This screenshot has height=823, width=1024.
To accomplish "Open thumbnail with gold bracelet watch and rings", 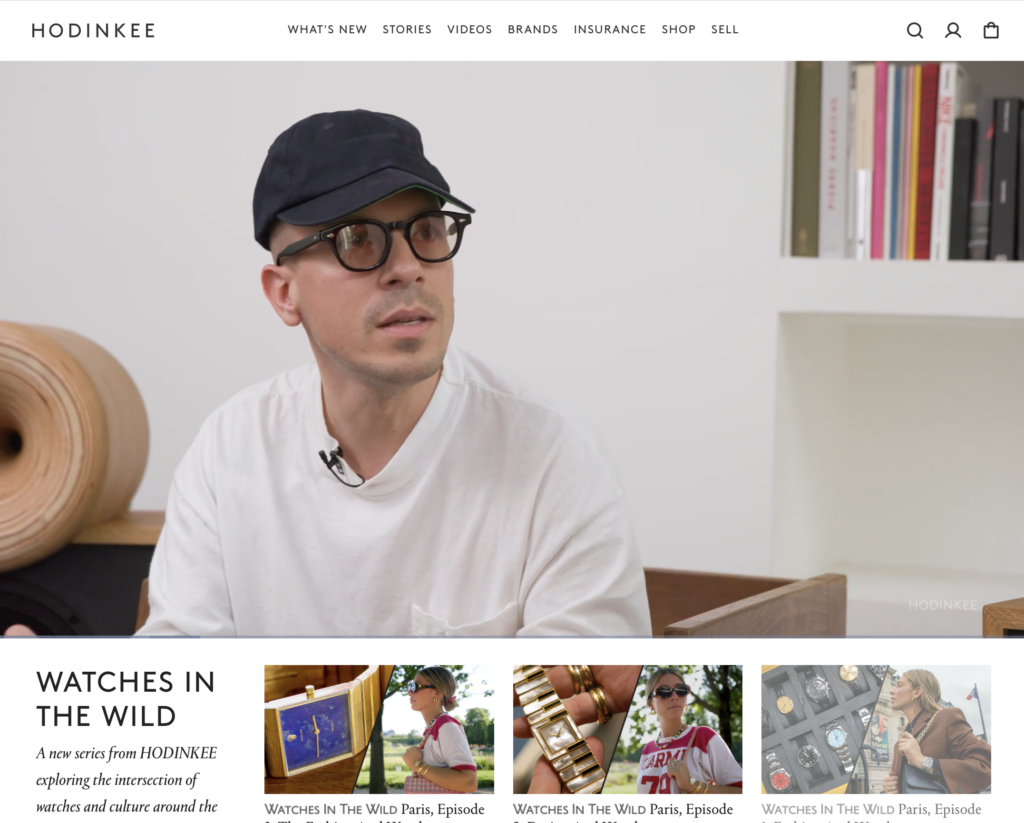I will coord(628,729).
